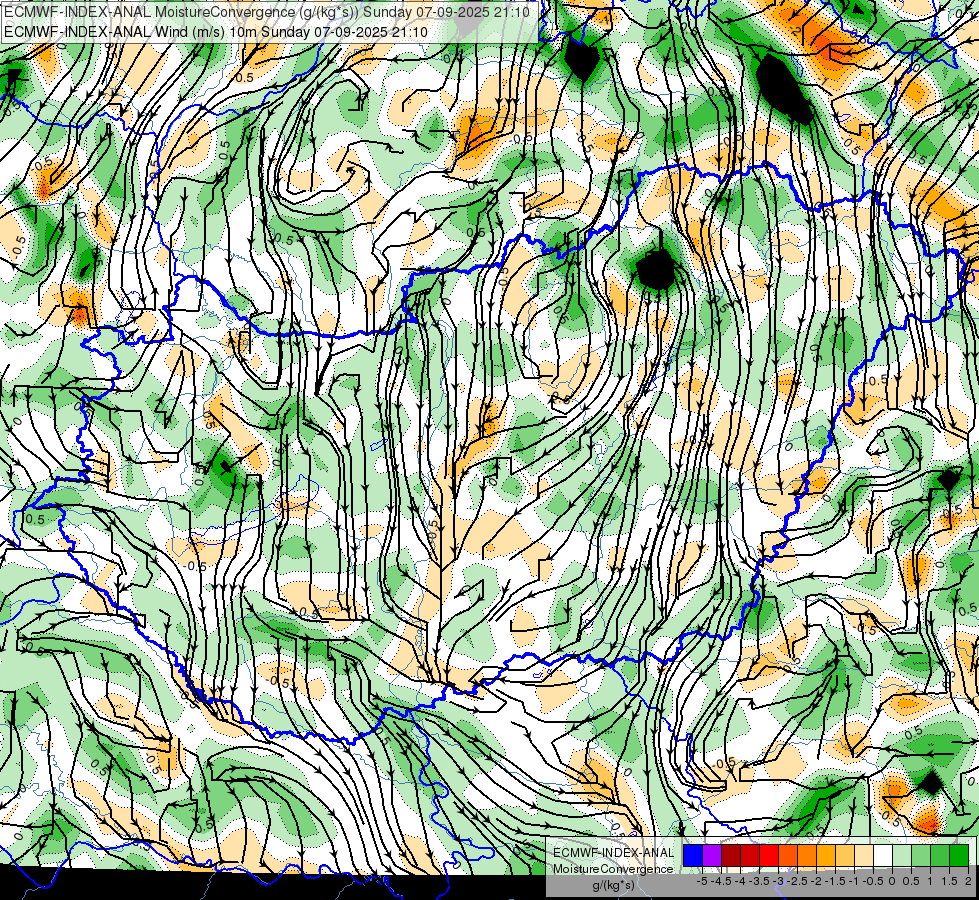979x900 pixels.
Task: Select the light orange swatch between -1.5 and -1
Action: coord(845,856)
